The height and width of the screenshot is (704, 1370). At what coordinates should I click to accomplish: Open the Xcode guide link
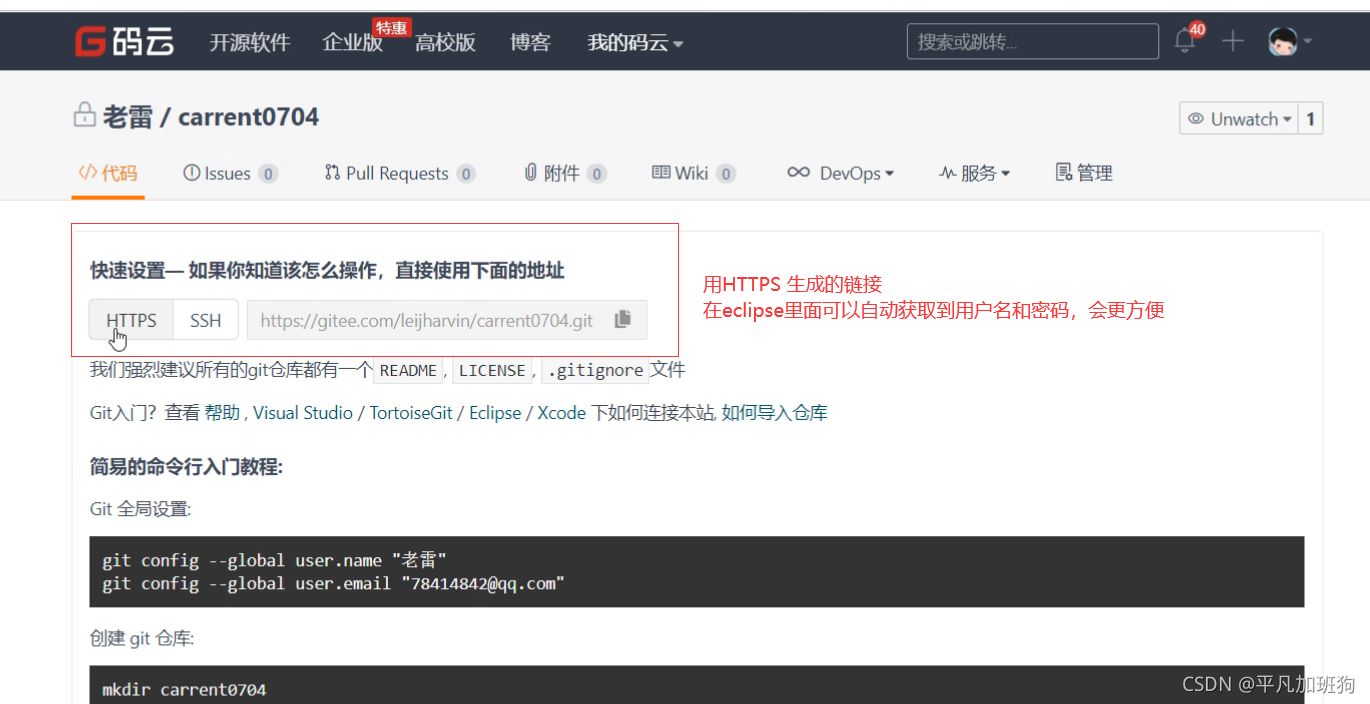click(562, 413)
